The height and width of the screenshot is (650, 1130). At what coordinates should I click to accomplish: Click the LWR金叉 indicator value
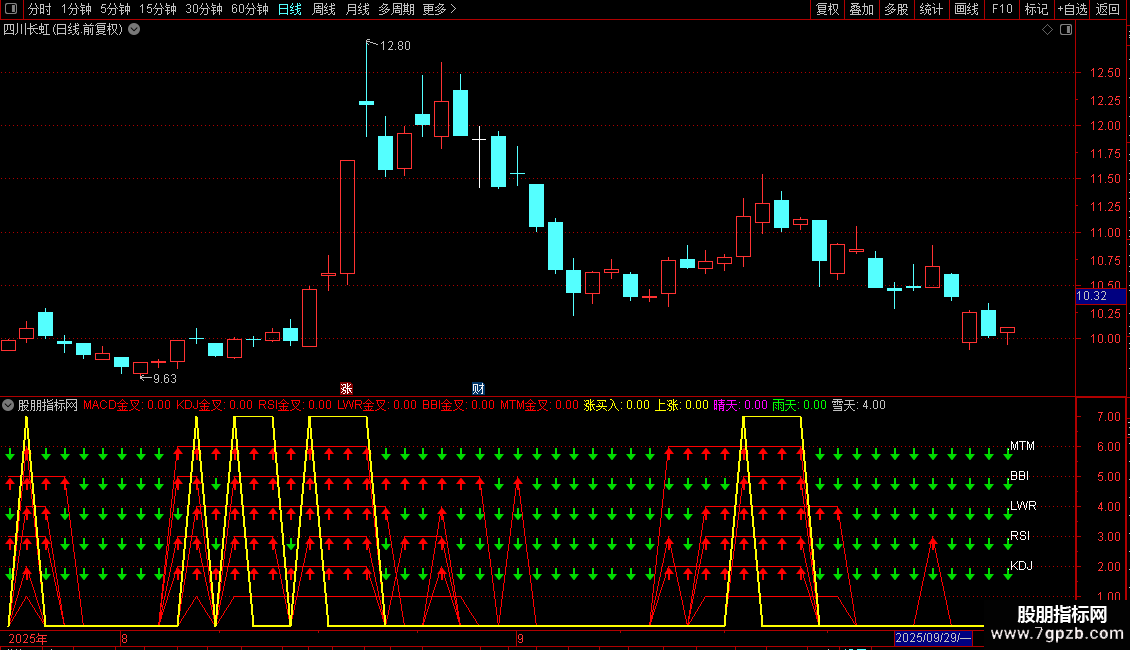pyautogui.click(x=377, y=405)
